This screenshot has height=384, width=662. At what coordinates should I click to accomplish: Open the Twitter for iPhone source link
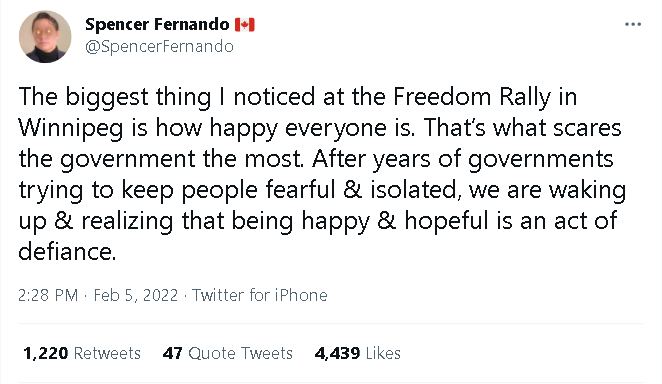[260, 295]
